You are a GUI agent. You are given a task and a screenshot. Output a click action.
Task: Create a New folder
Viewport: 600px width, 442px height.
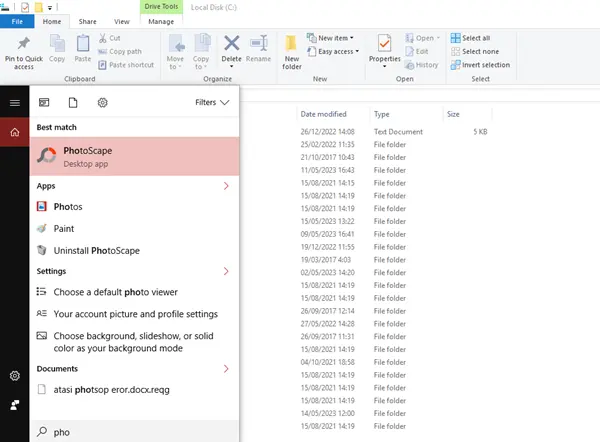click(x=292, y=52)
